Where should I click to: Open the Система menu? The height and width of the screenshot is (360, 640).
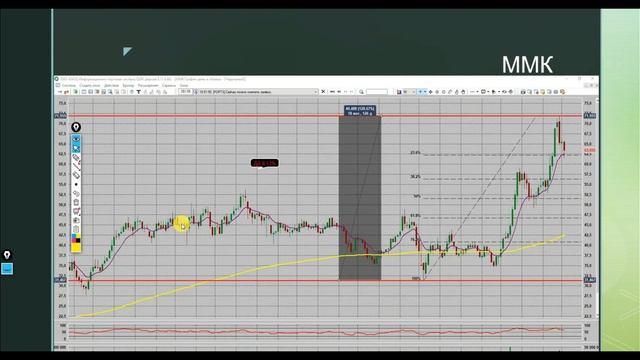click(x=69, y=86)
